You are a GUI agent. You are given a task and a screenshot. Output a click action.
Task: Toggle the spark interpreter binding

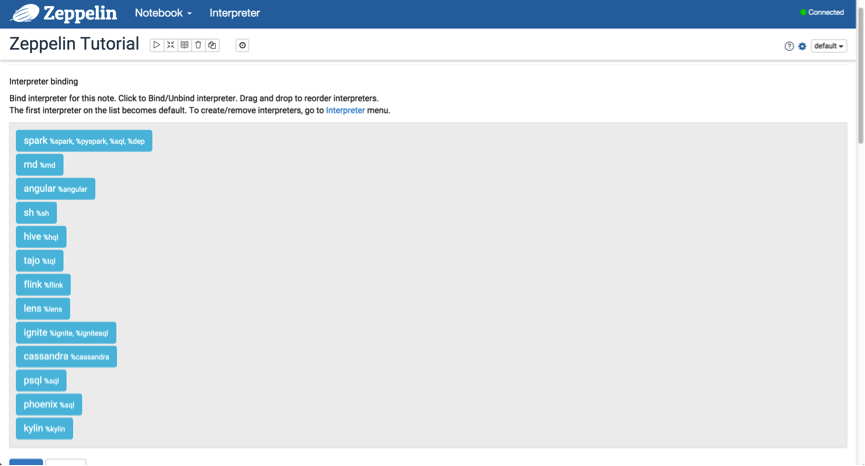(84, 141)
